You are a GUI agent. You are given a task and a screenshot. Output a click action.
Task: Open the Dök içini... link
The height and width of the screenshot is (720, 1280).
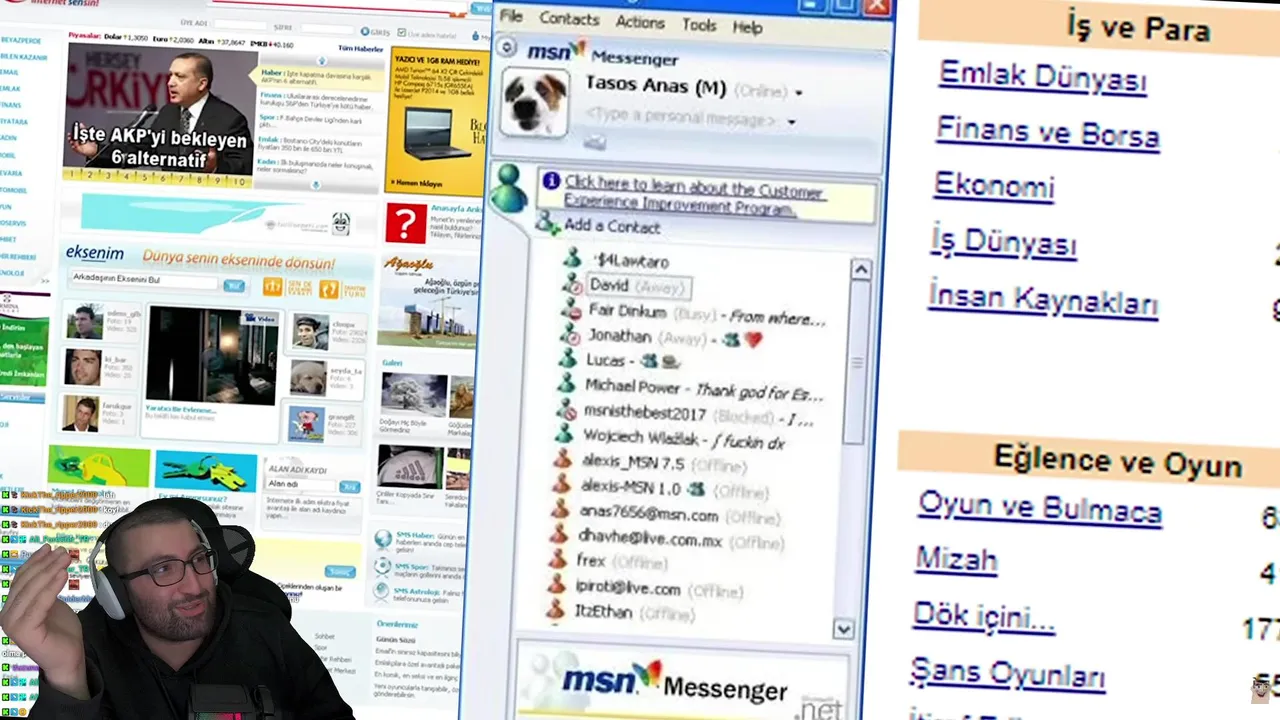click(984, 616)
